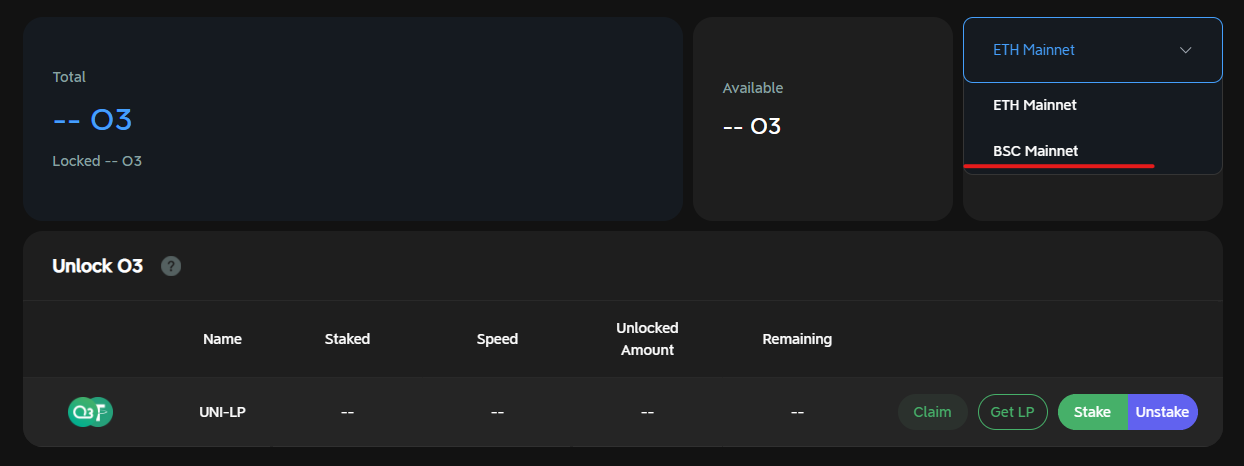Click the chevron arrow in the network selector
1244x466 pixels.
coord(1185,50)
